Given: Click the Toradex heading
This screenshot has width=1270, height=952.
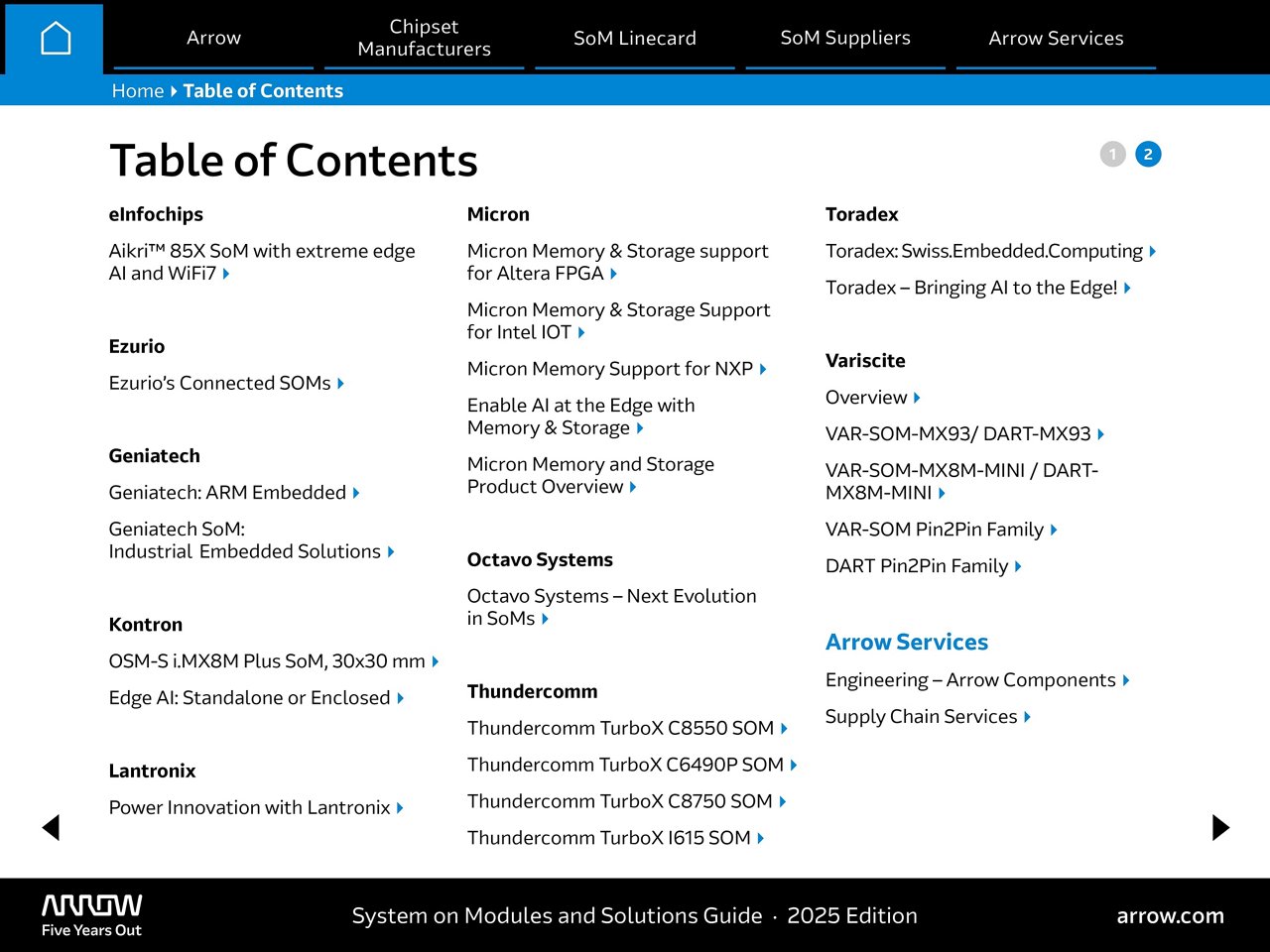Looking at the screenshot, I should click(862, 214).
